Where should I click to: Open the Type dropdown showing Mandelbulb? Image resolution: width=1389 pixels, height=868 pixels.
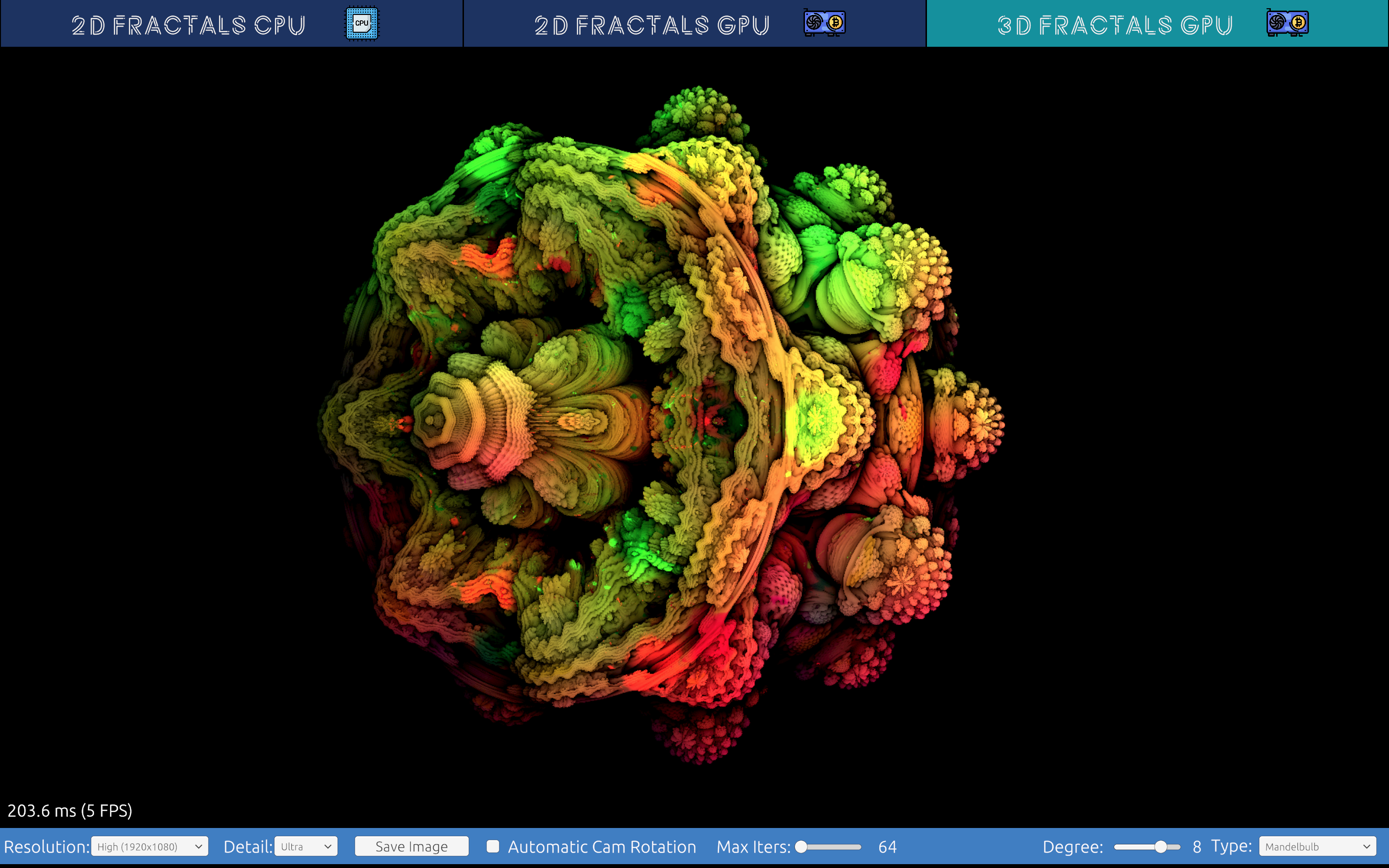(1317, 847)
